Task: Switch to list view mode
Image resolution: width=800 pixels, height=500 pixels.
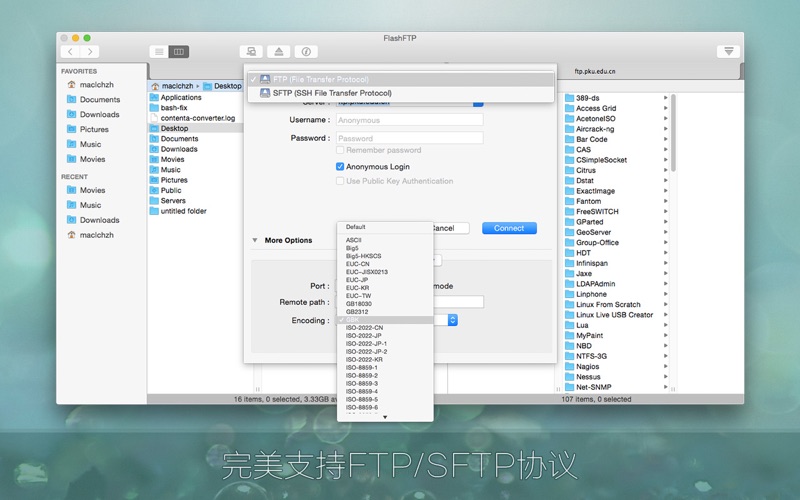Action: click(159, 52)
